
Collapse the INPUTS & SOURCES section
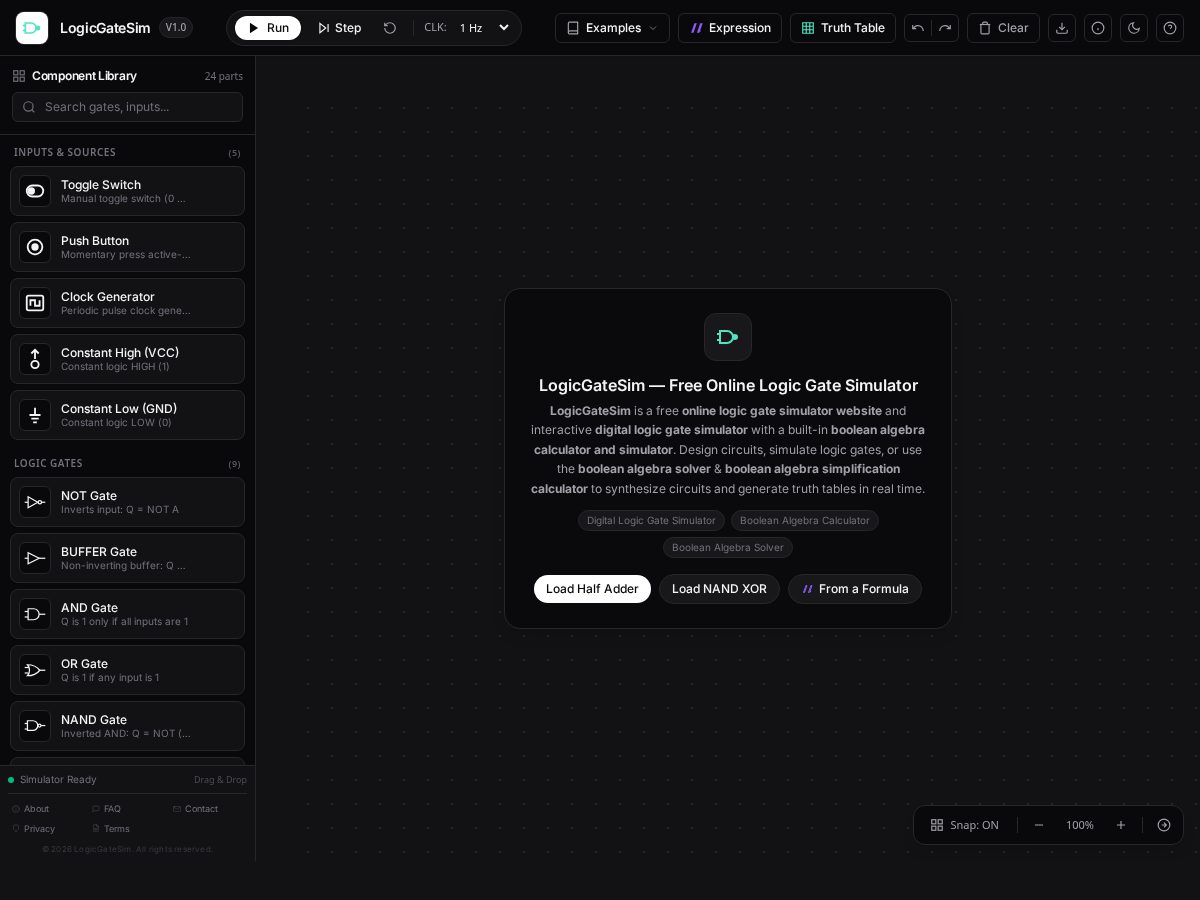(x=127, y=153)
